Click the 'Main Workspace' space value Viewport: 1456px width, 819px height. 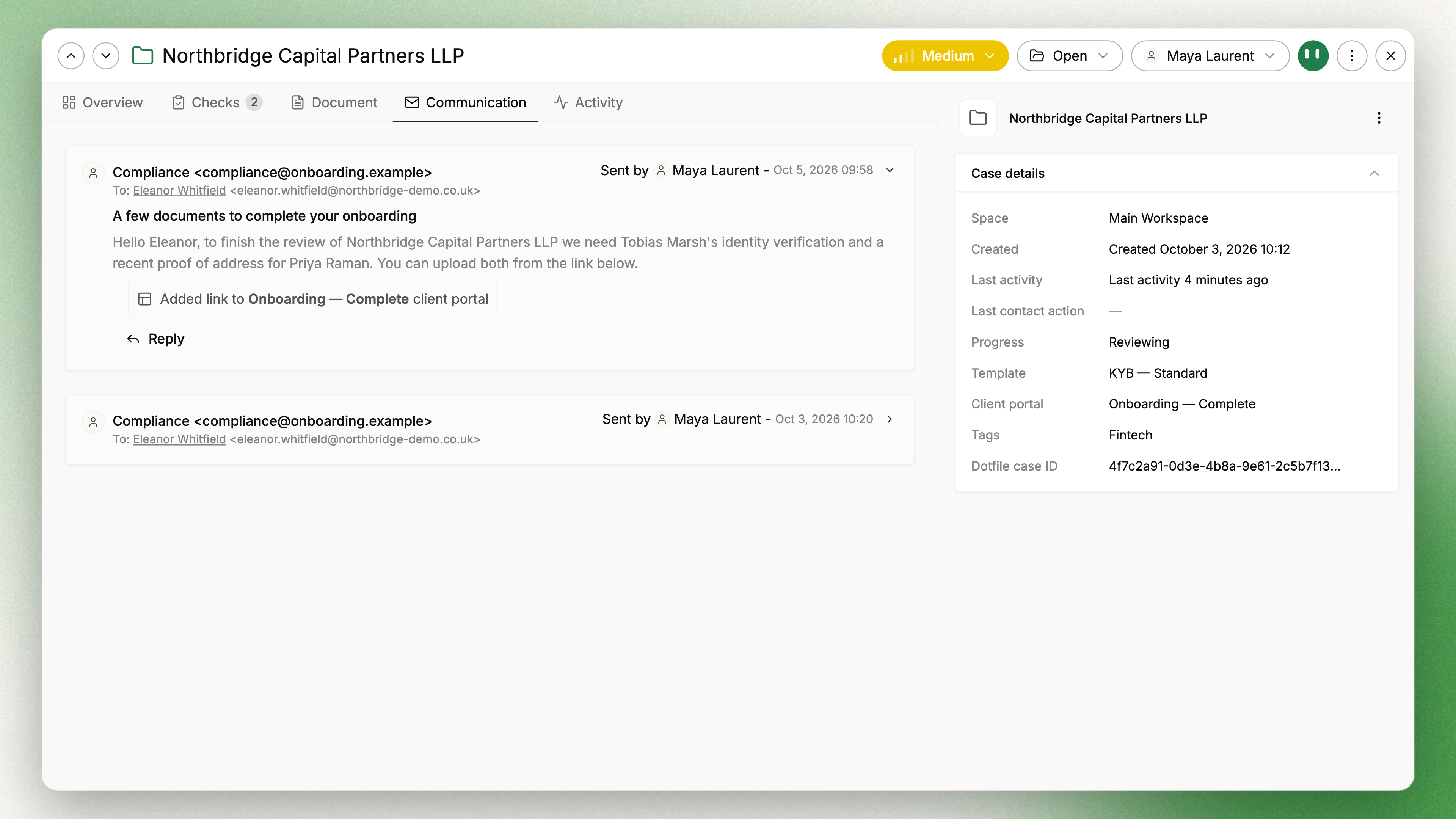pos(1158,218)
